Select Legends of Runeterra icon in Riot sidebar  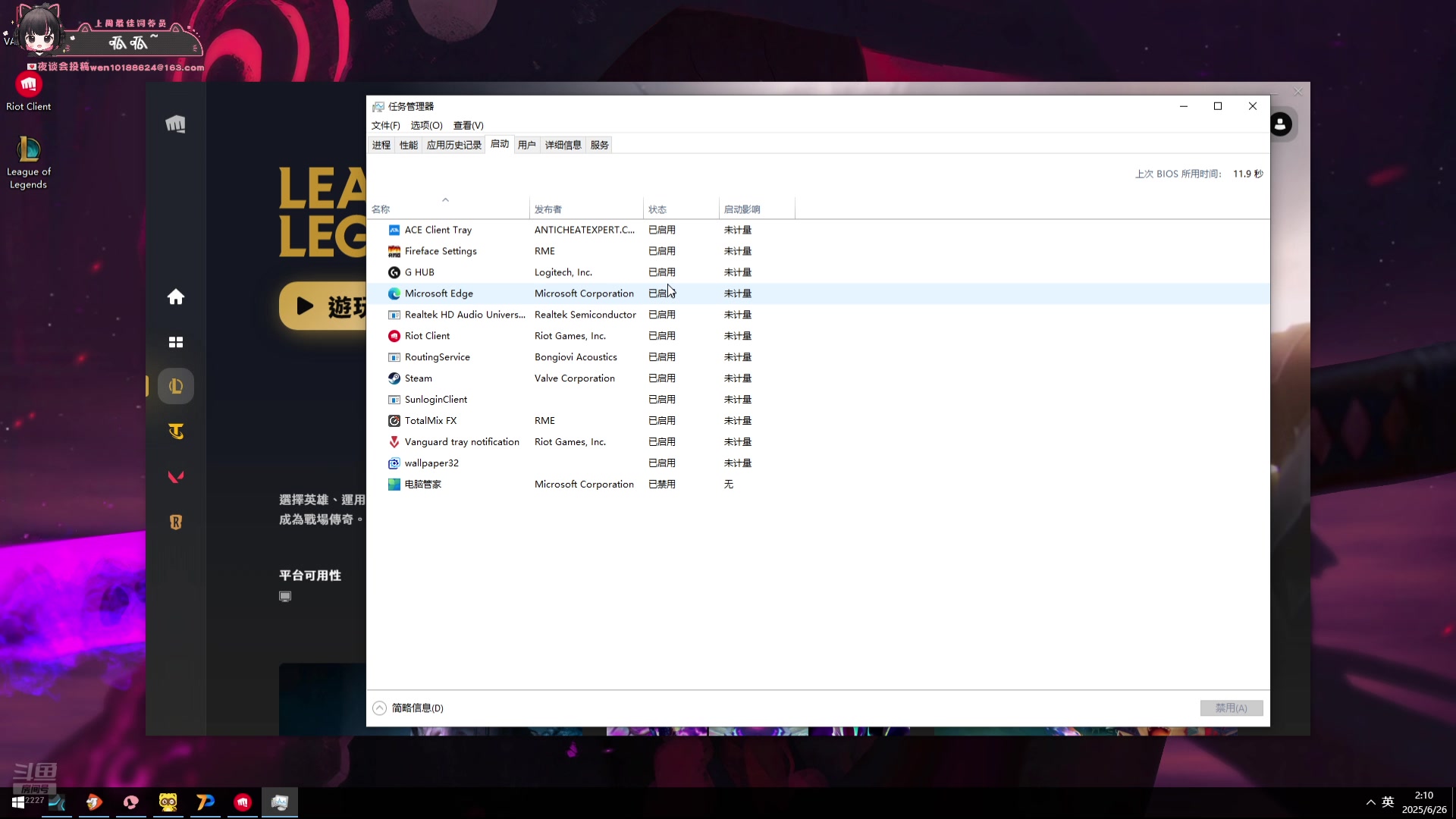click(x=176, y=522)
